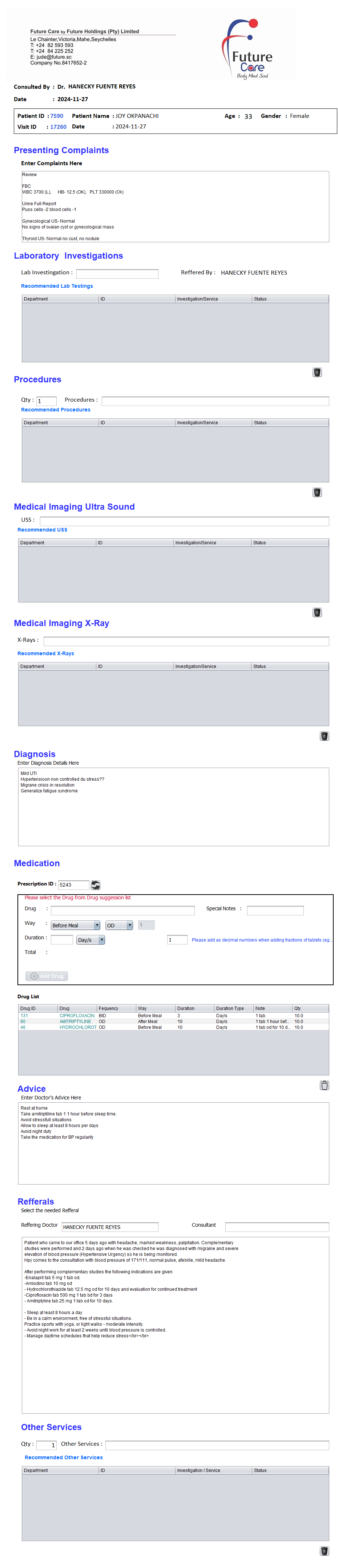Click the delete icon under Procedures table
The height and width of the screenshot is (1568, 338).
click(x=317, y=492)
